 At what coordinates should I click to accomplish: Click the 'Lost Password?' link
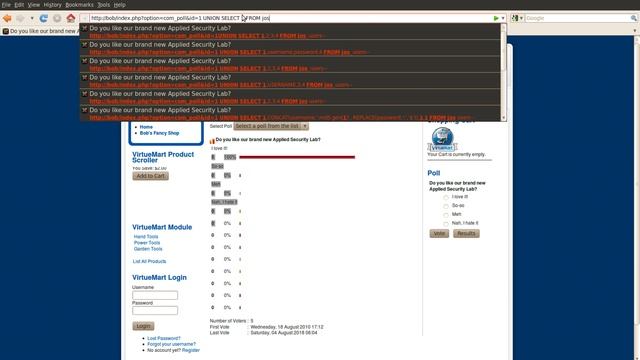[x=164, y=338]
